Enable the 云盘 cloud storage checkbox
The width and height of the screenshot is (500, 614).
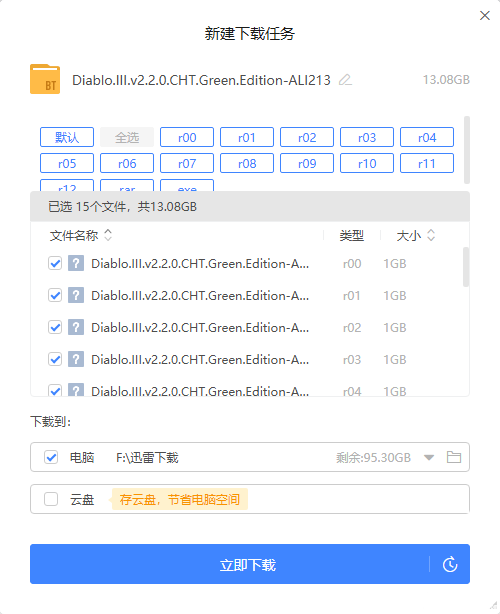pyautogui.click(x=51, y=499)
